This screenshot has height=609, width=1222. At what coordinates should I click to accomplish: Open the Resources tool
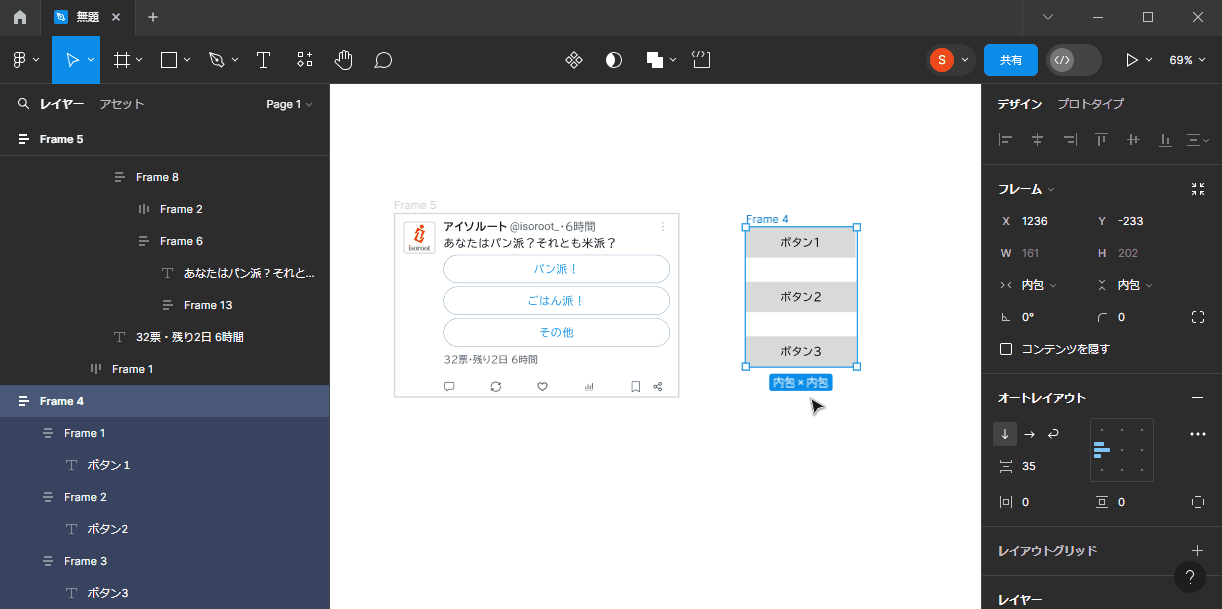pos(304,60)
